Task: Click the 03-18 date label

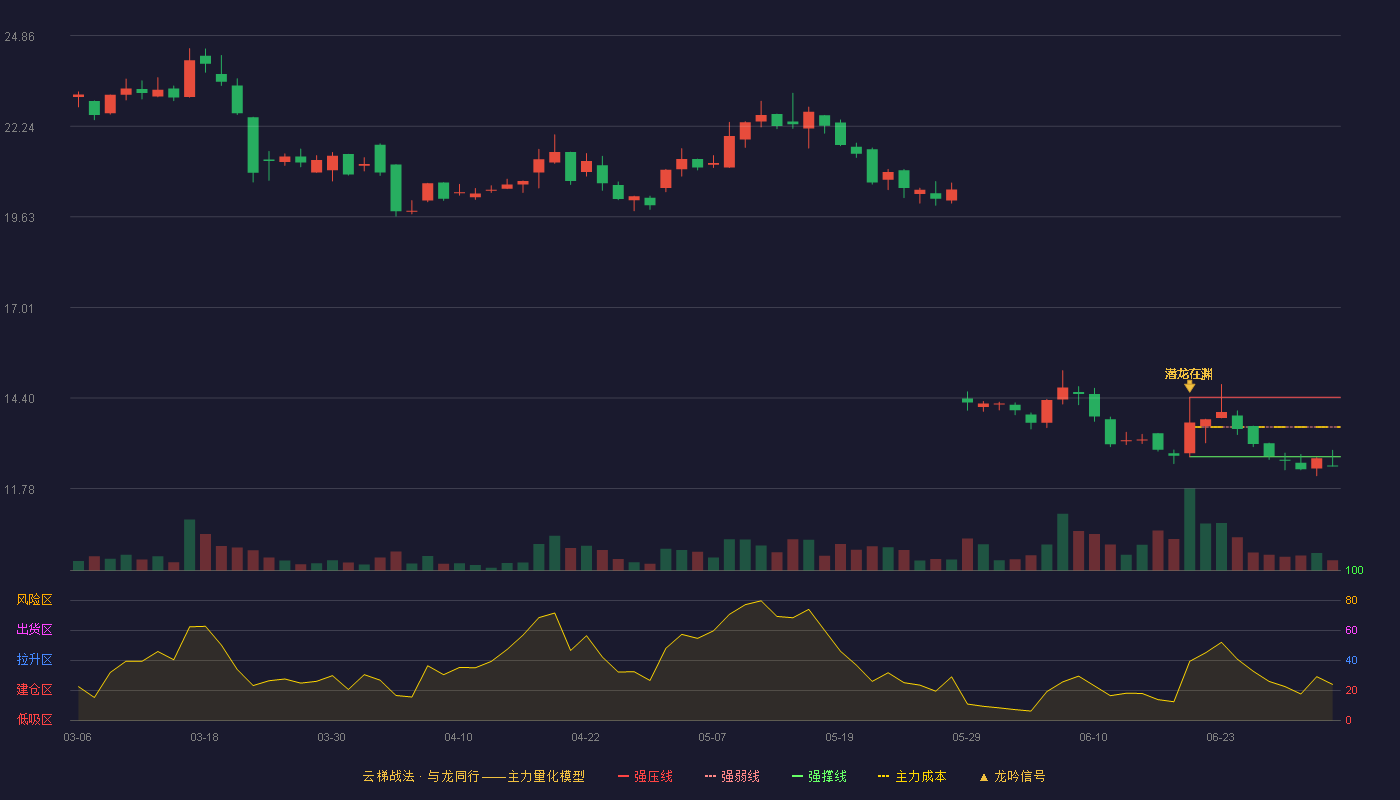Action: pyautogui.click(x=204, y=737)
